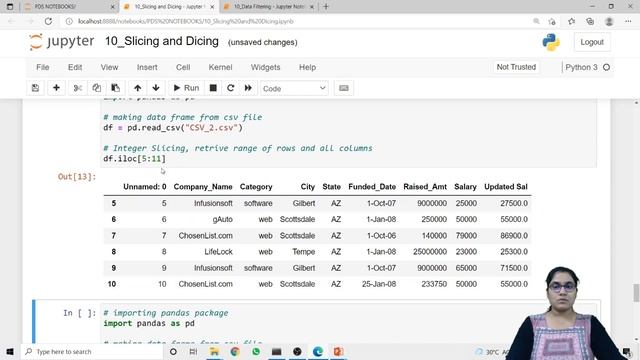Open the Edit menu
This screenshot has width=640, height=360.
(x=75, y=67)
